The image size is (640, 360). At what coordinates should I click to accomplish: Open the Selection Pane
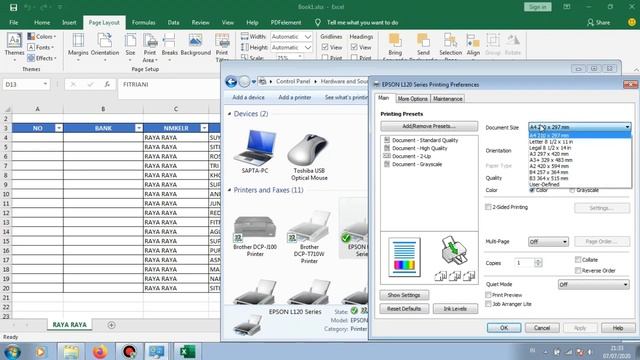[x=450, y=45]
